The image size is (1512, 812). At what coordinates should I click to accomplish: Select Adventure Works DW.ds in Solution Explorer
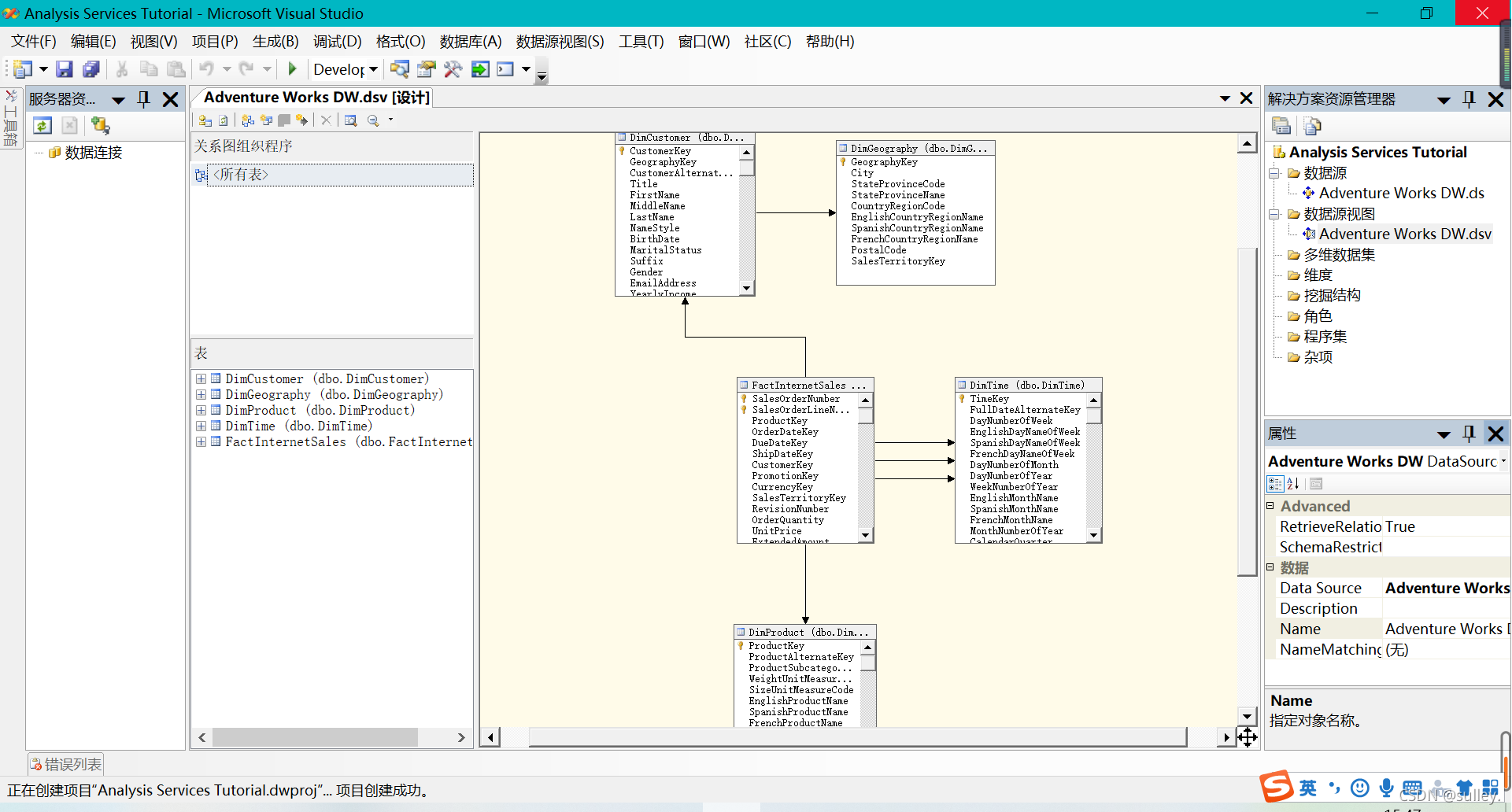click(1401, 194)
